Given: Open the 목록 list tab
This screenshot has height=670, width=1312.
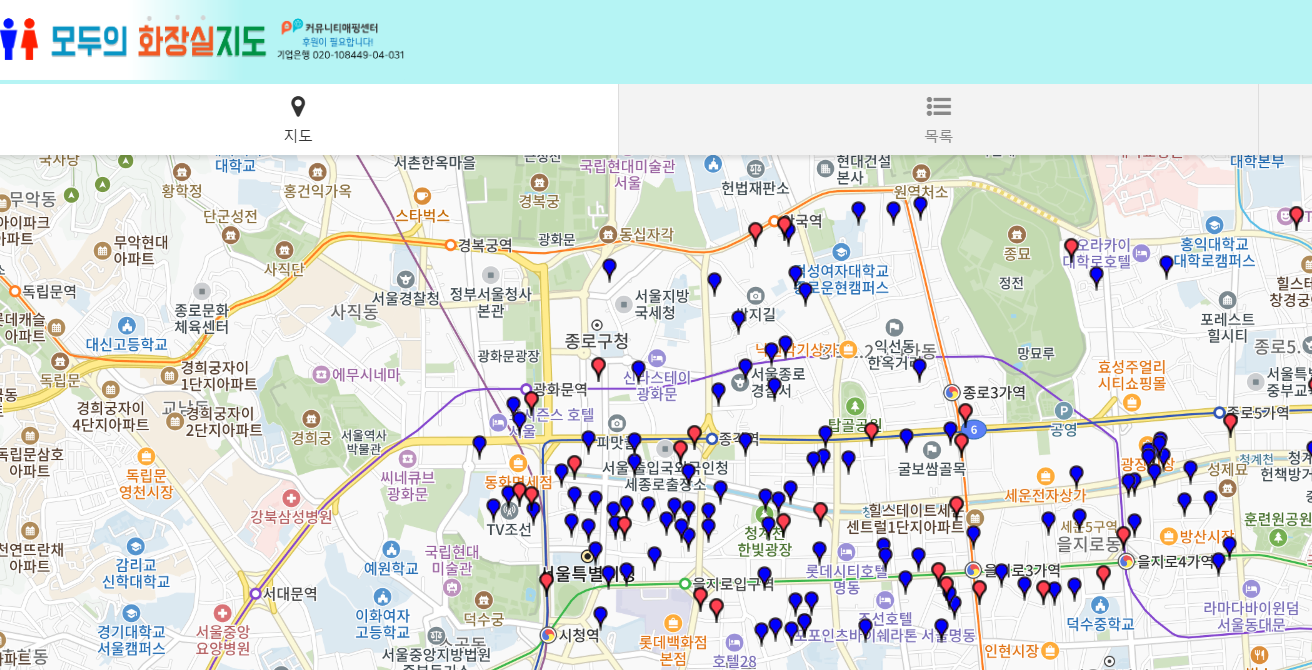Looking at the screenshot, I should click(x=938, y=119).
